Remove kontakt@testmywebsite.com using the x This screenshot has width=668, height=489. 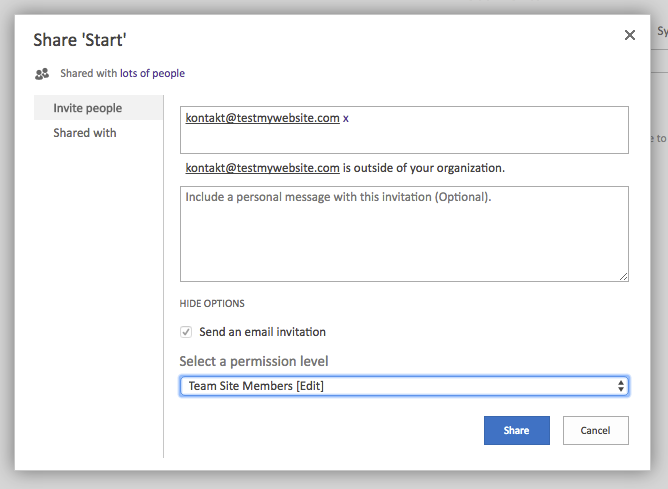[x=346, y=118]
